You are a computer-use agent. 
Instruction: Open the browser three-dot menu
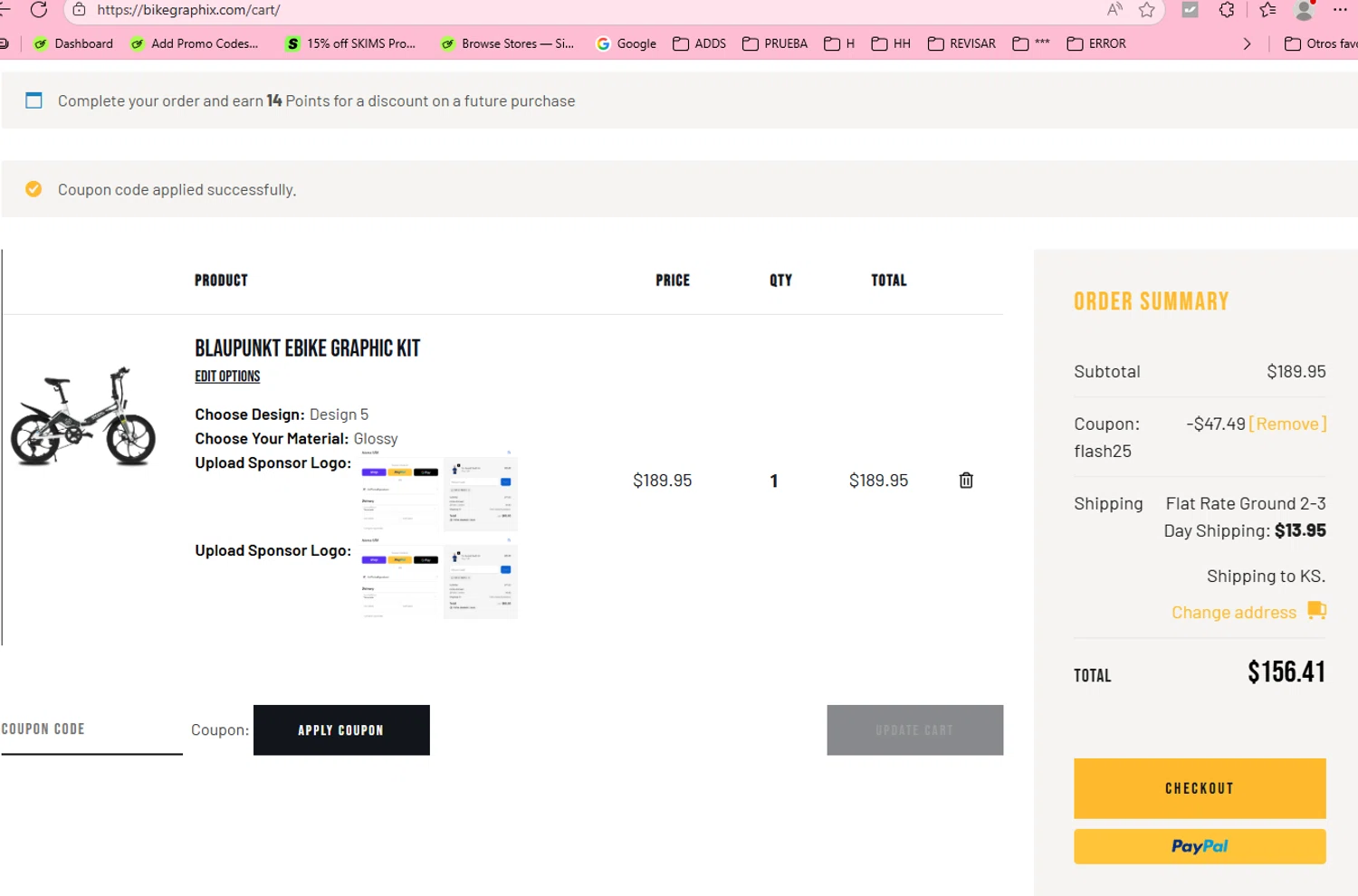[1341, 10]
